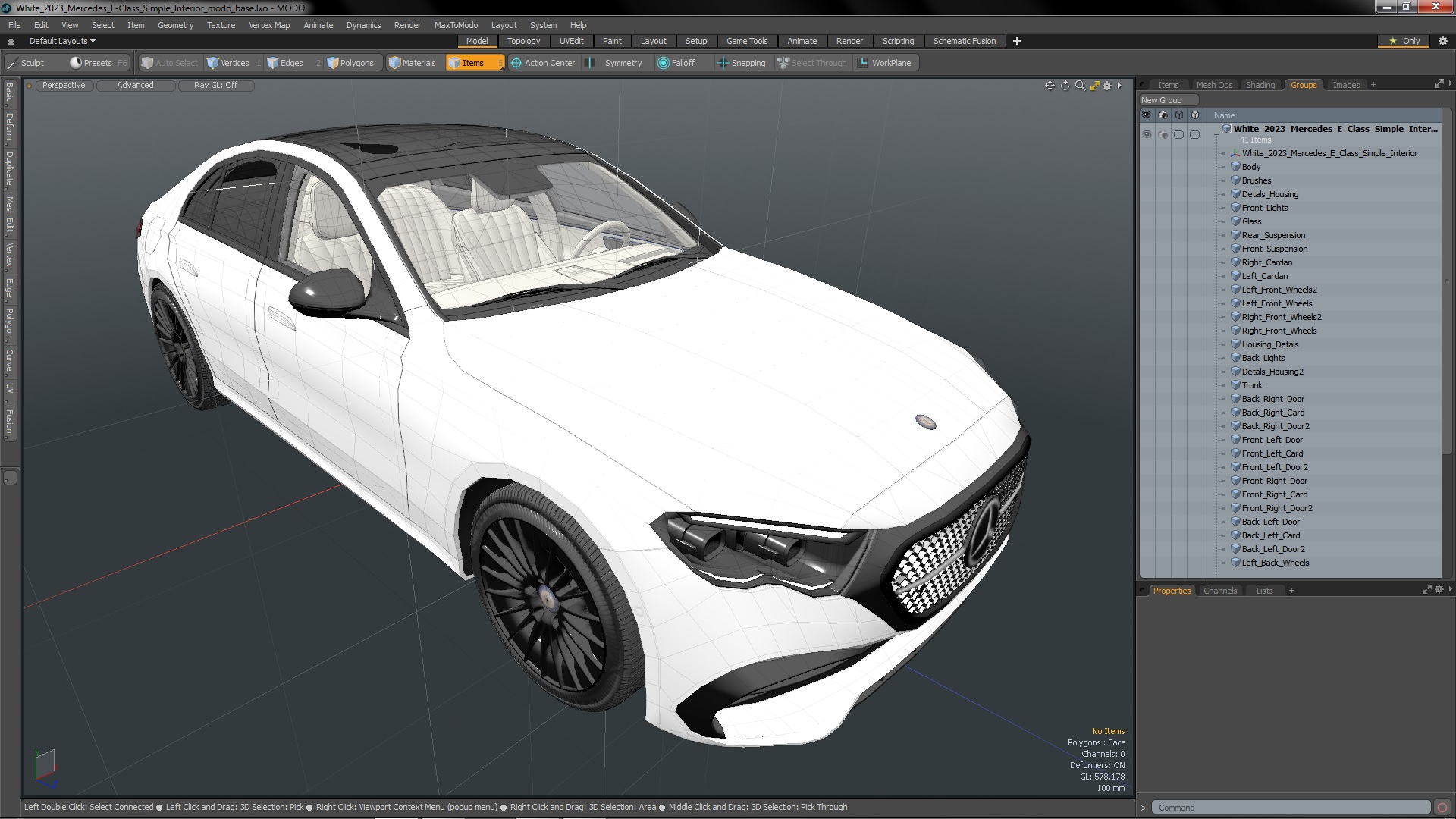The image size is (1456, 819).
Task: Expand the arrow at right of Properties tabs
Action: [x=1450, y=589]
